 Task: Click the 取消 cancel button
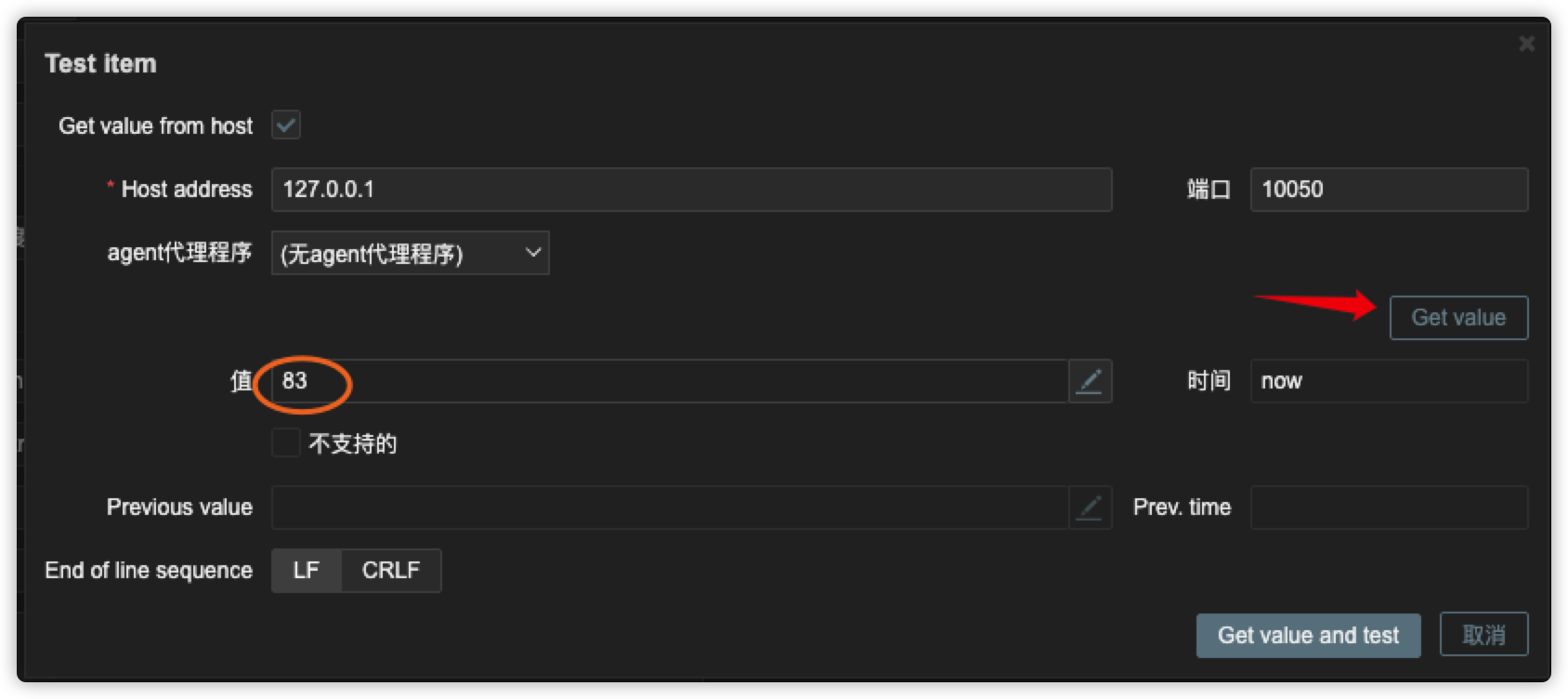point(1483,636)
